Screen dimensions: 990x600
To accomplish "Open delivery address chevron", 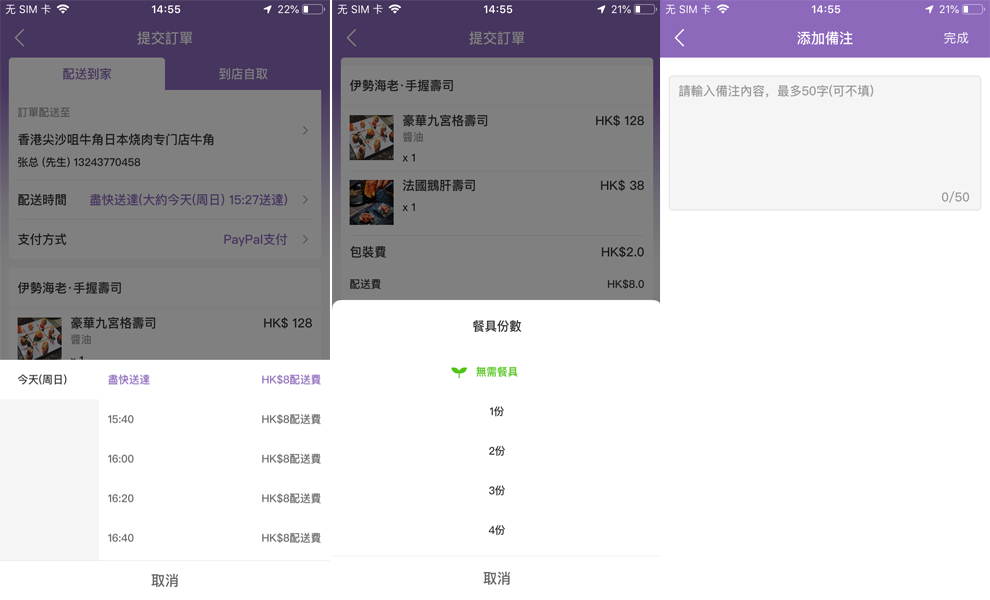I will [305, 130].
